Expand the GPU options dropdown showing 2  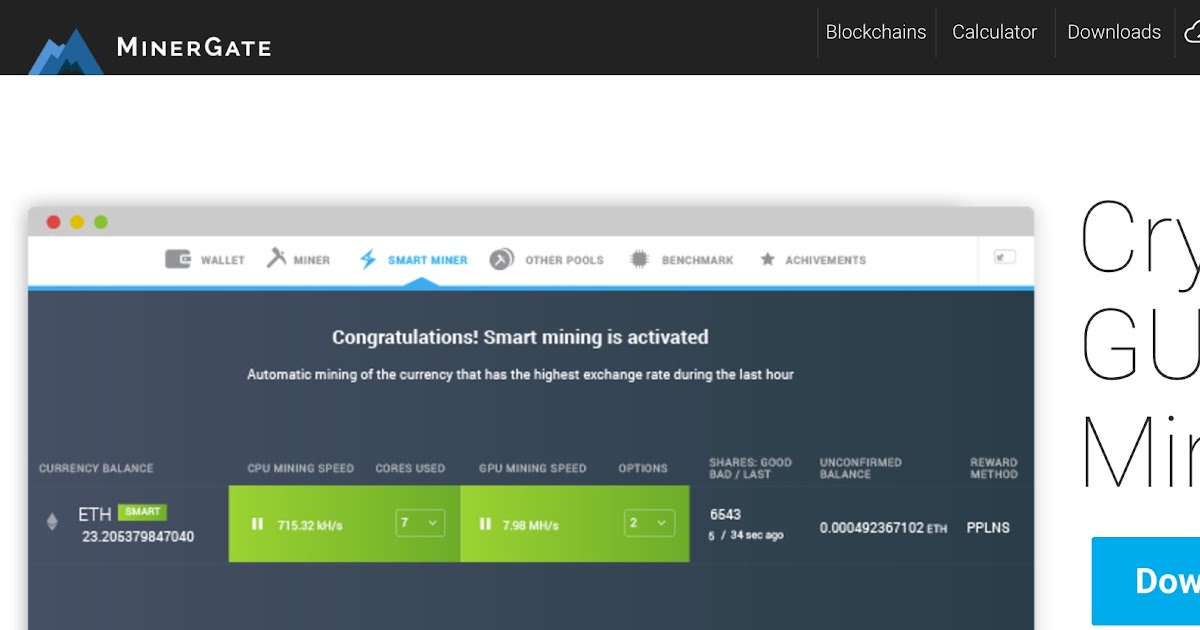click(x=650, y=523)
